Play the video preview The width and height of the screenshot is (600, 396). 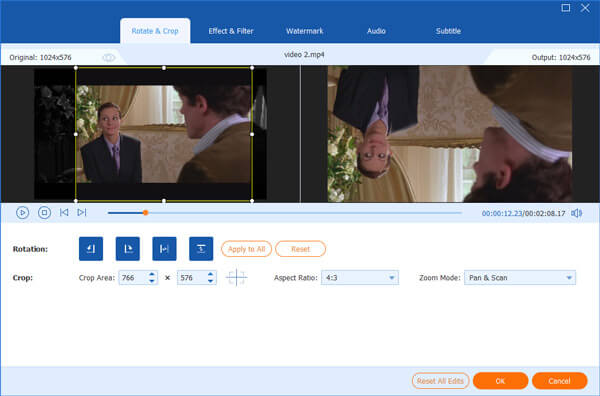tap(23, 213)
